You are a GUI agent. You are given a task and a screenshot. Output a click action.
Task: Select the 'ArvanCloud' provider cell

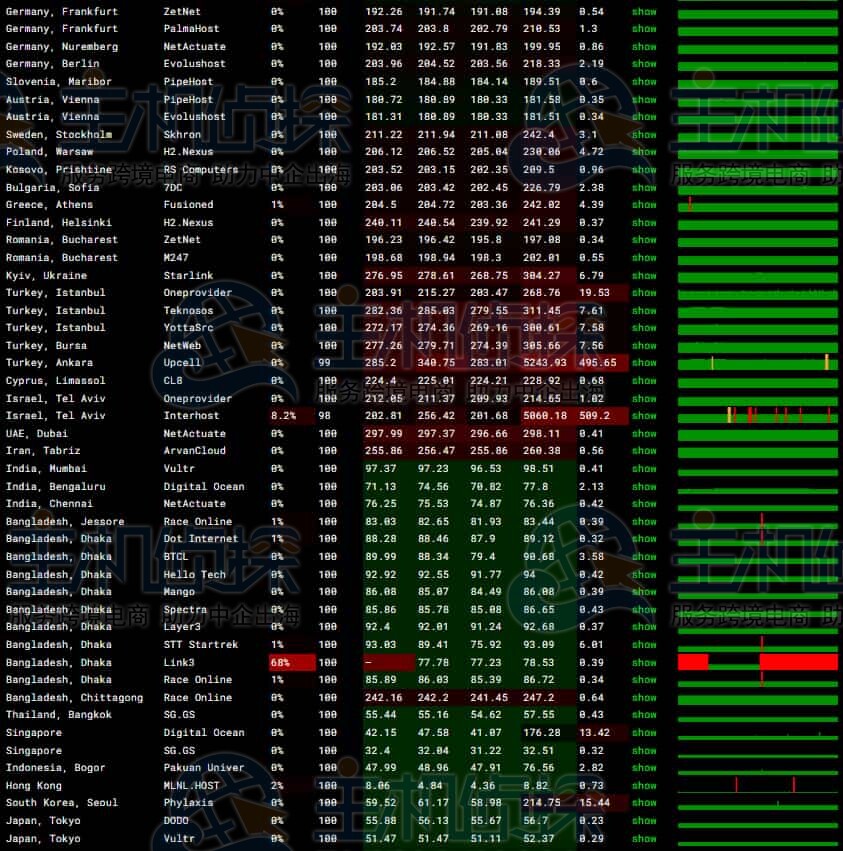(x=194, y=451)
